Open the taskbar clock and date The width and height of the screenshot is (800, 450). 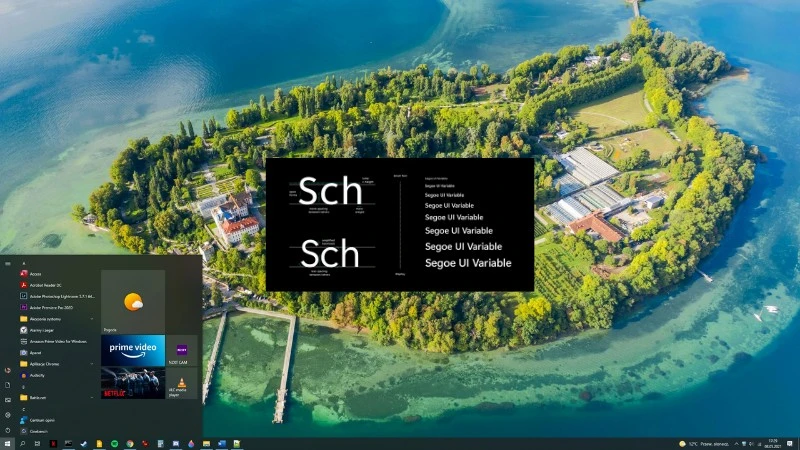click(773, 444)
